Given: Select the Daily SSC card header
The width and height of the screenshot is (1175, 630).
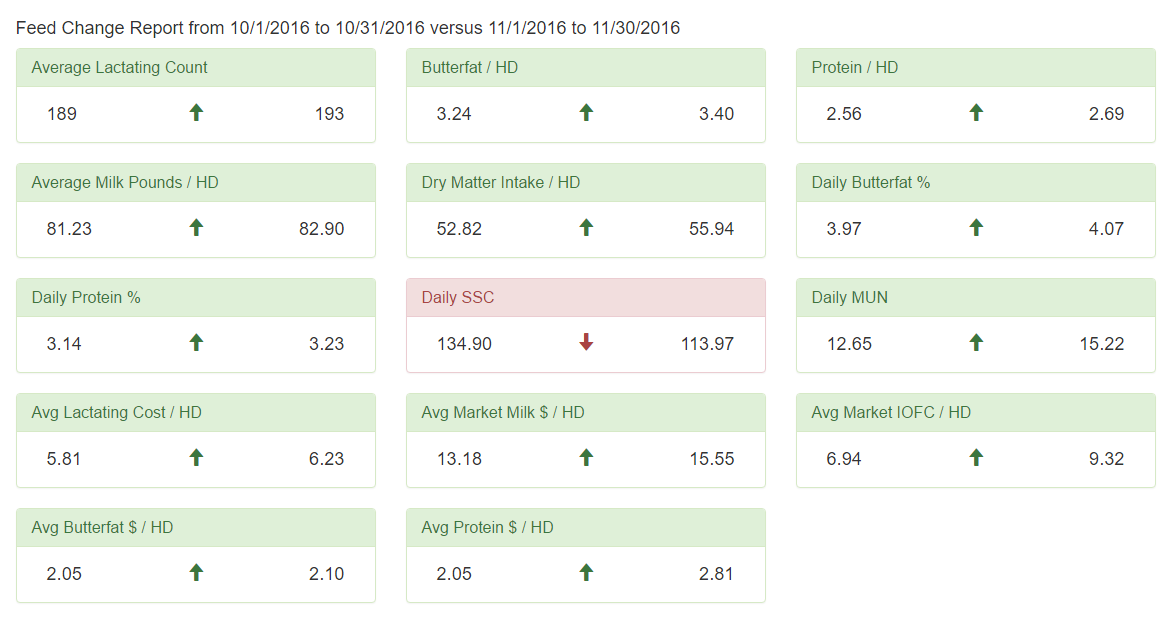Looking at the screenshot, I should 586,297.
